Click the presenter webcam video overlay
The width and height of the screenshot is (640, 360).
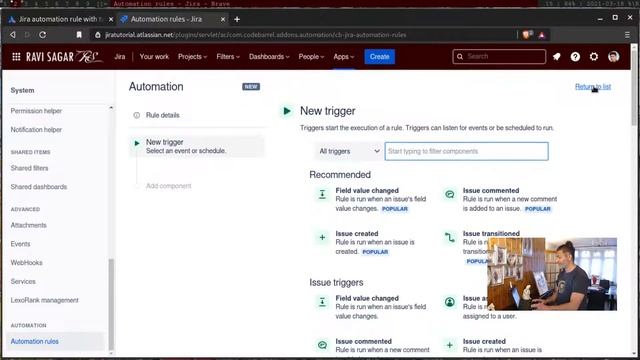[552, 274]
